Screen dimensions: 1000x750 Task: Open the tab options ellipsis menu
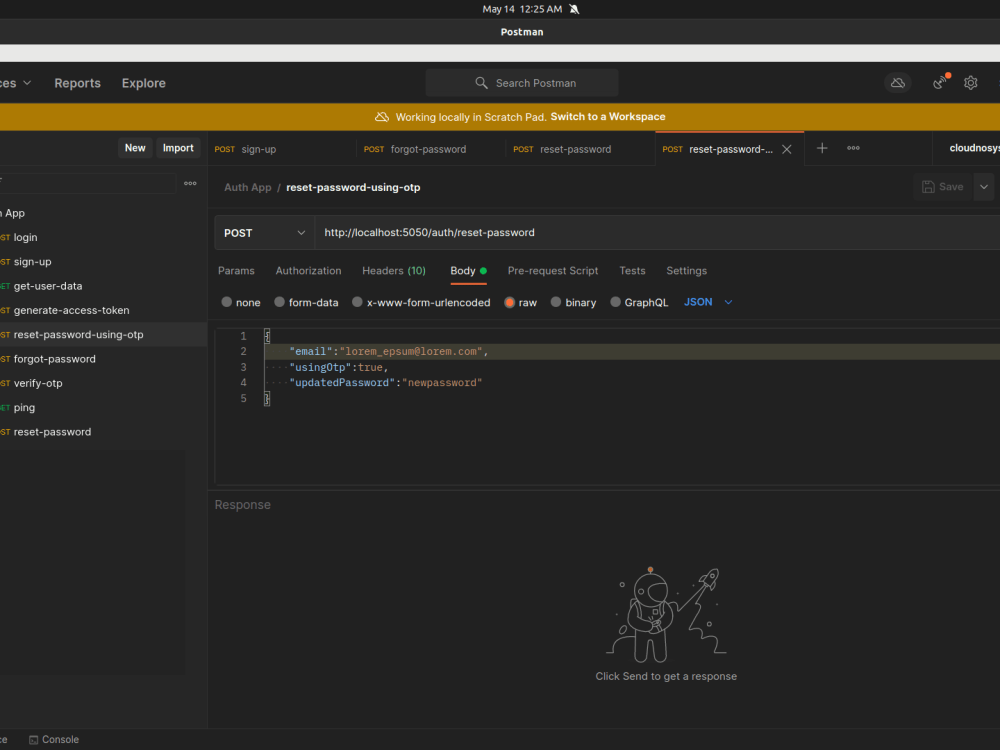pos(853,148)
